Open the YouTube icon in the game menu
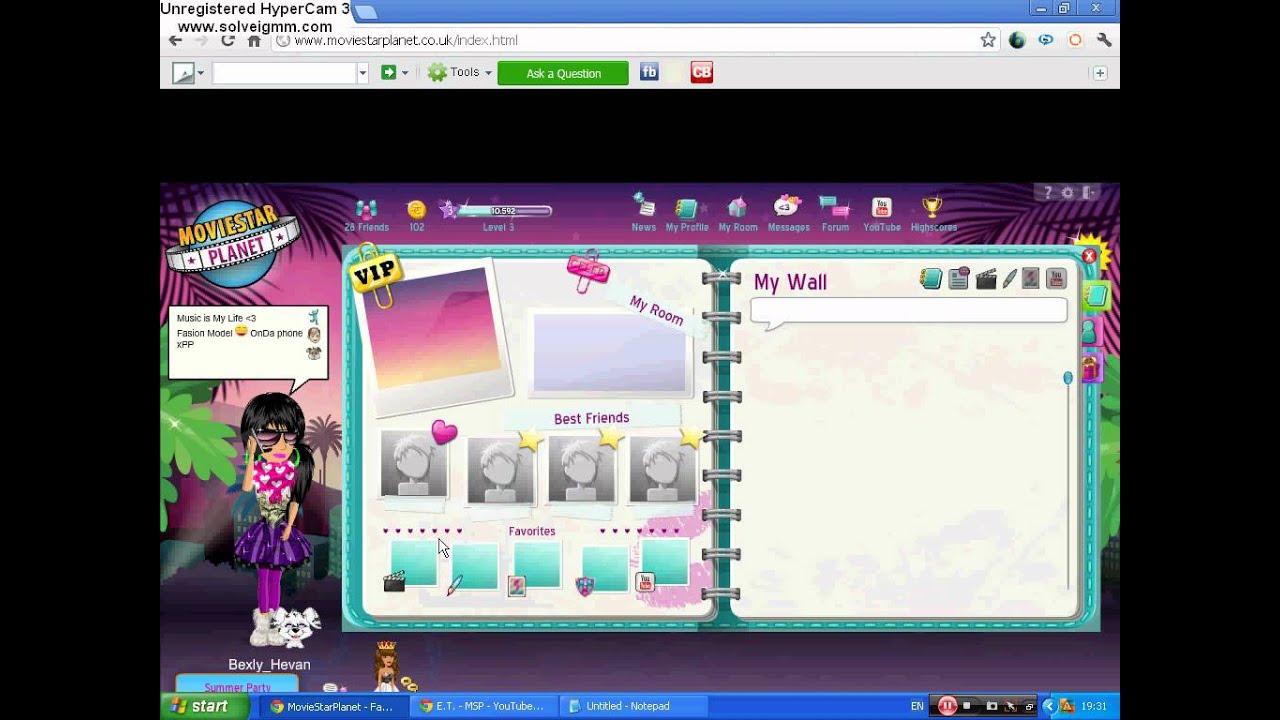1280x720 pixels. pos(881,207)
